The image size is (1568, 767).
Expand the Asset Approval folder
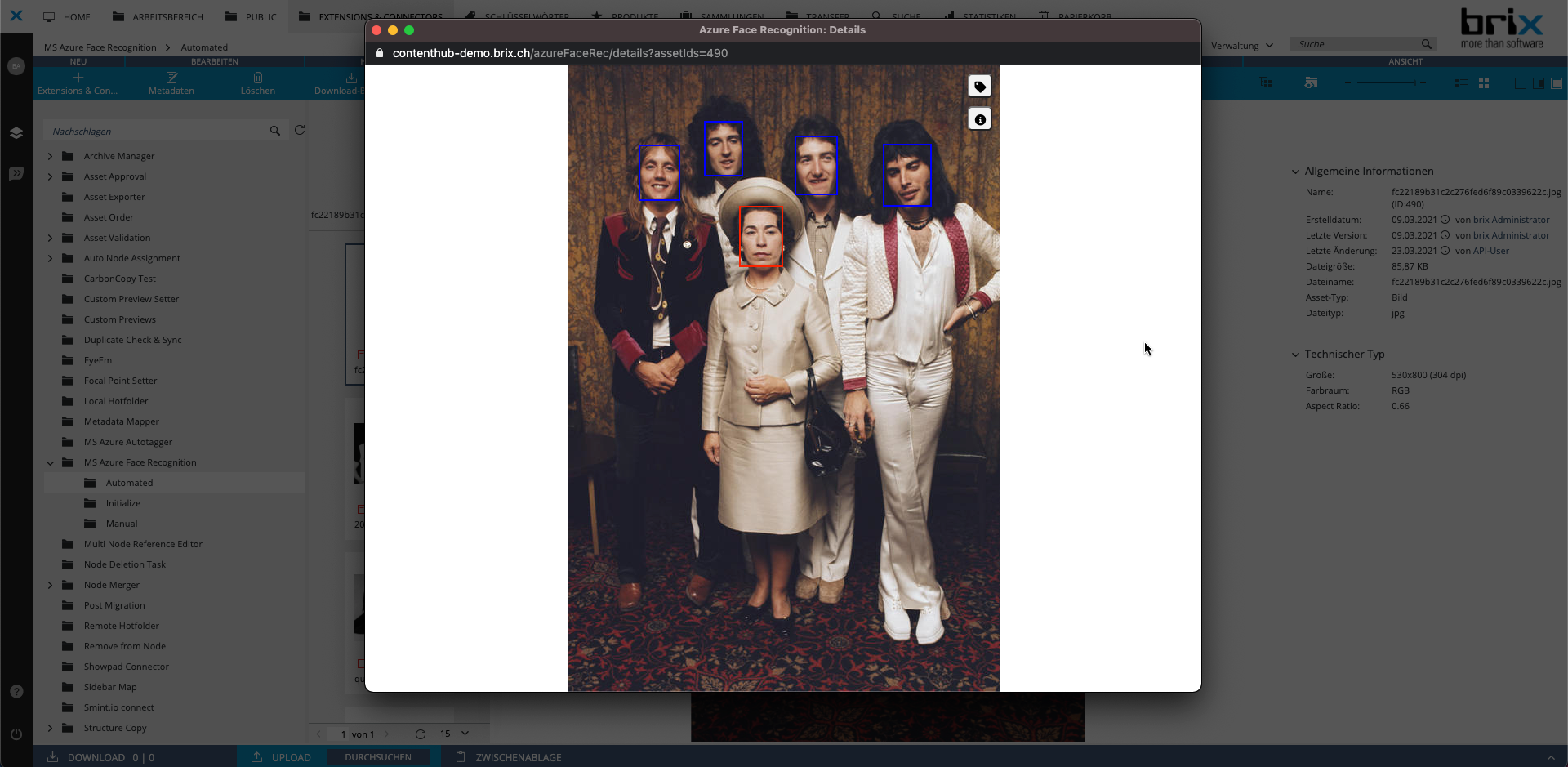click(x=50, y=176)
